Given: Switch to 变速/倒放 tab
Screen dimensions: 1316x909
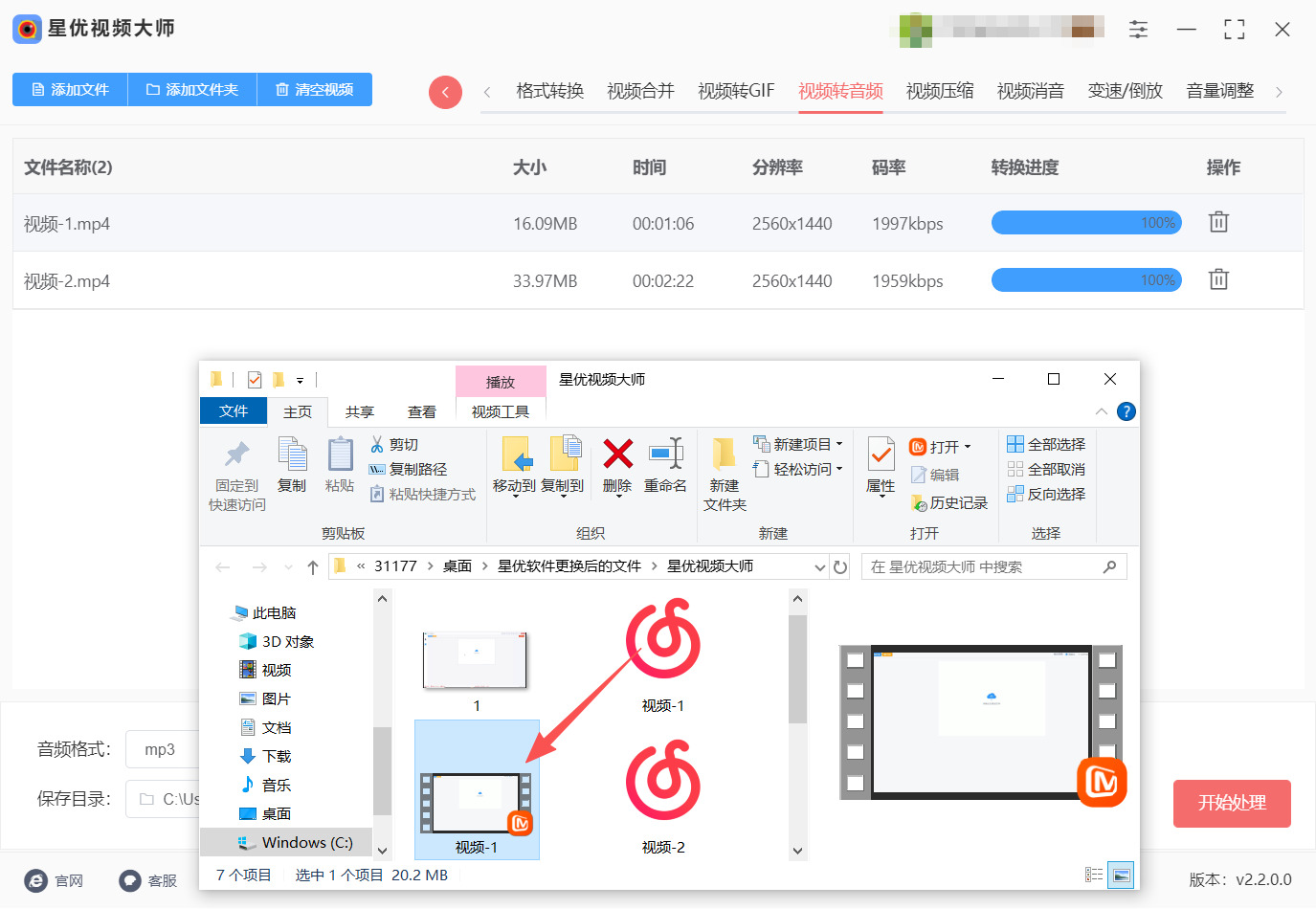Looking at the screenshot, I should tap(1126, 92).
